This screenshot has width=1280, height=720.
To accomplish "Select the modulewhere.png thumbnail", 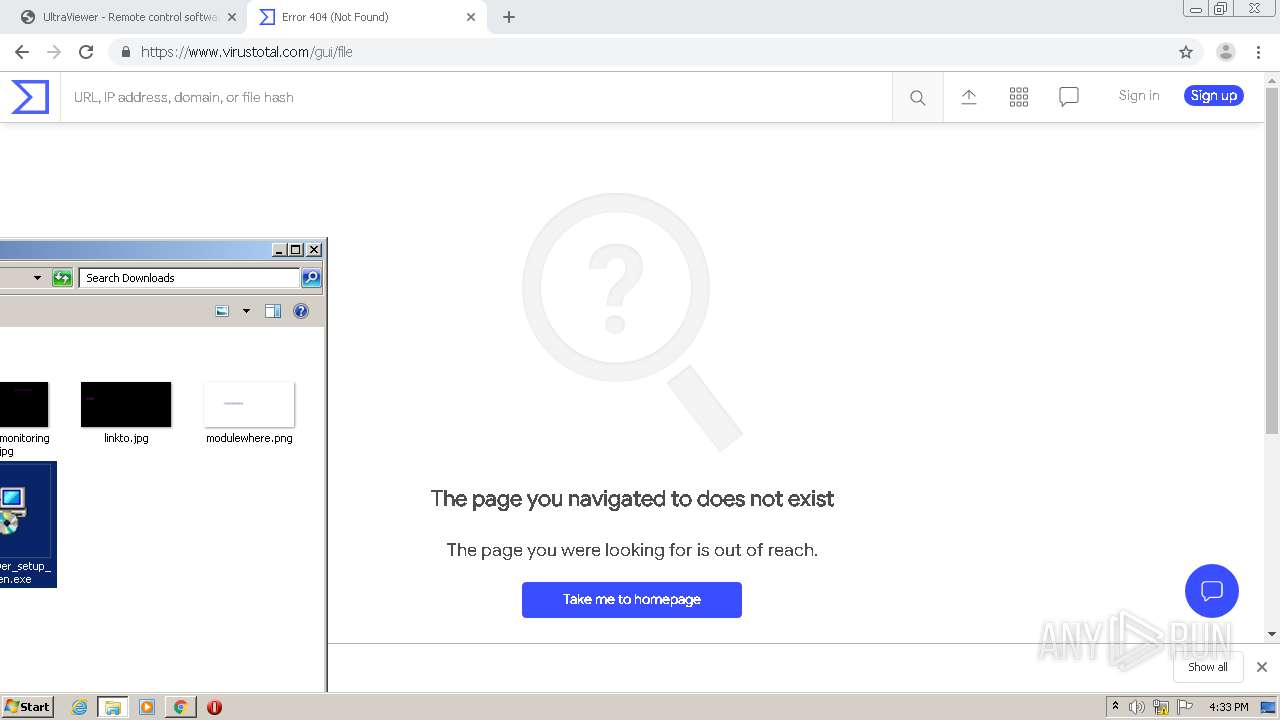I will 249,404.
